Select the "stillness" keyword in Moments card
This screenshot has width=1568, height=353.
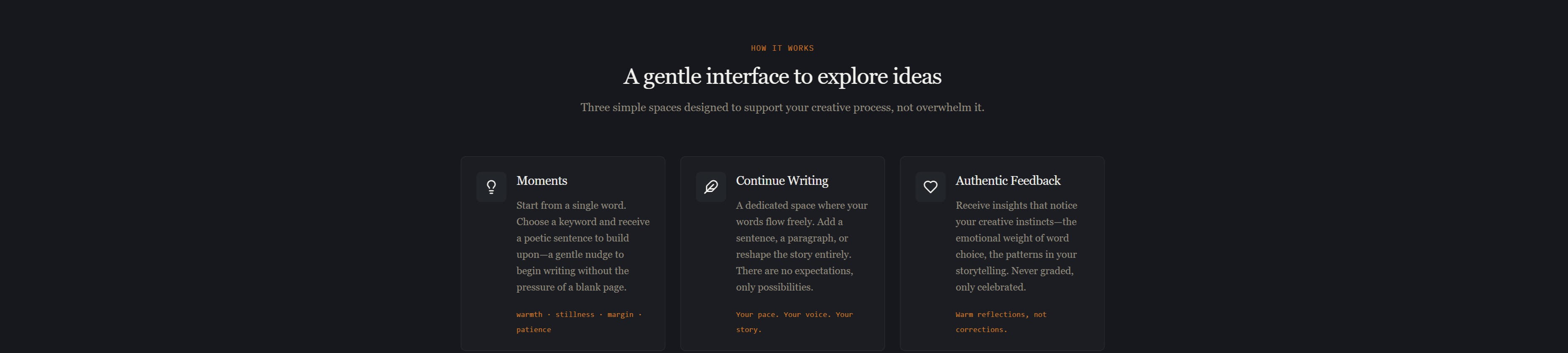coord(575,315)
